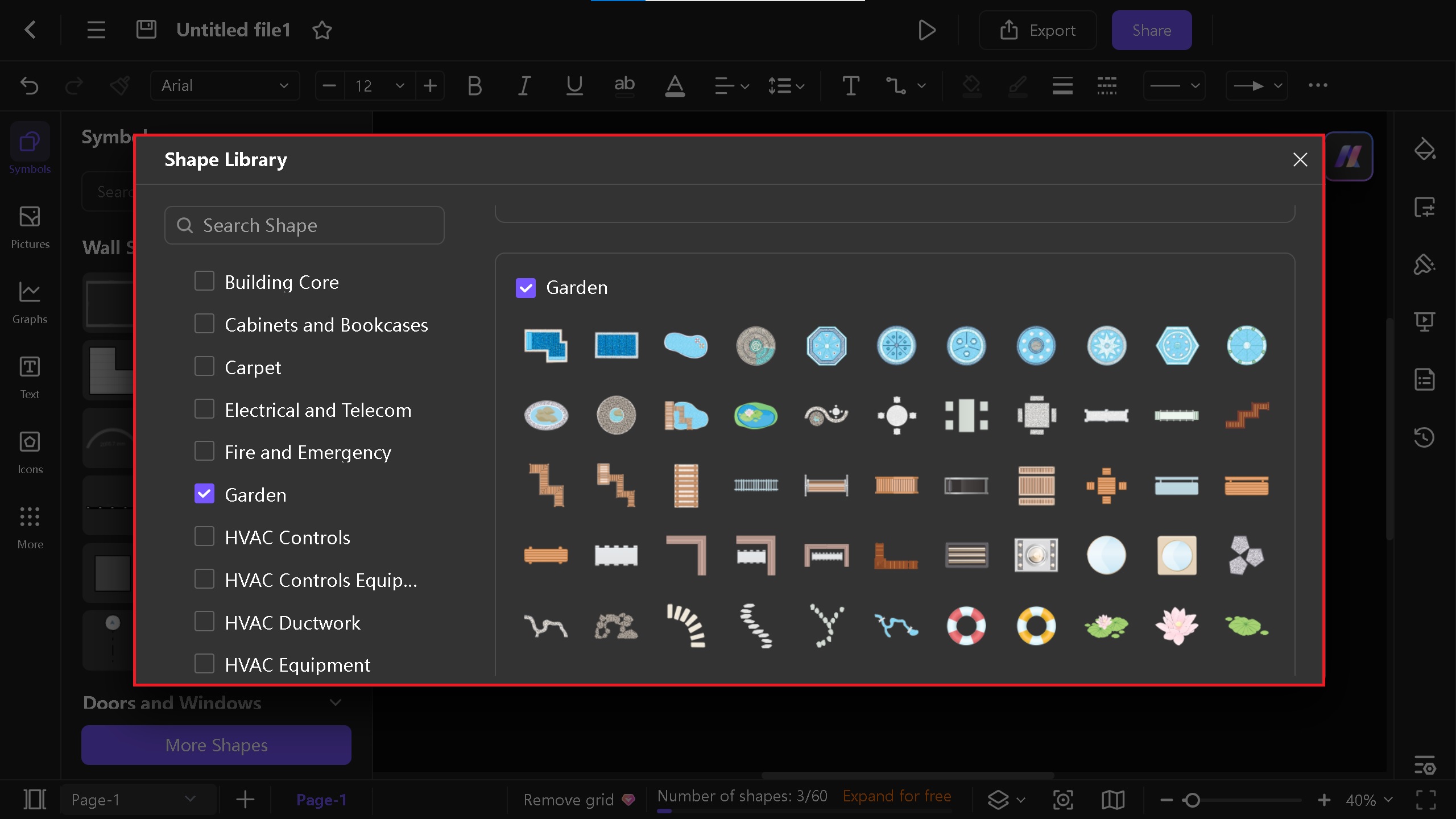Enable the Cabinets and Bookcases checkbox
The image size is (1456, 819).
204,324
